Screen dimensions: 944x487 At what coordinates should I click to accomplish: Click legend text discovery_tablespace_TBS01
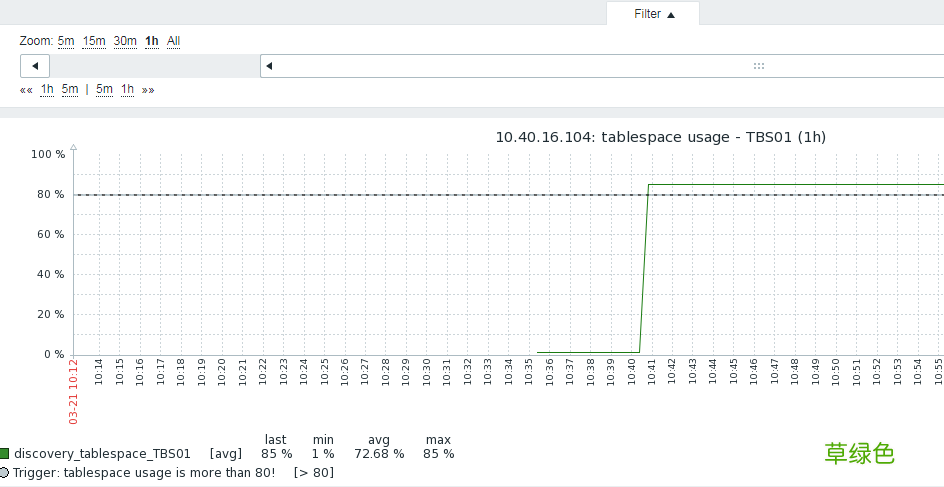pos(102,454)
